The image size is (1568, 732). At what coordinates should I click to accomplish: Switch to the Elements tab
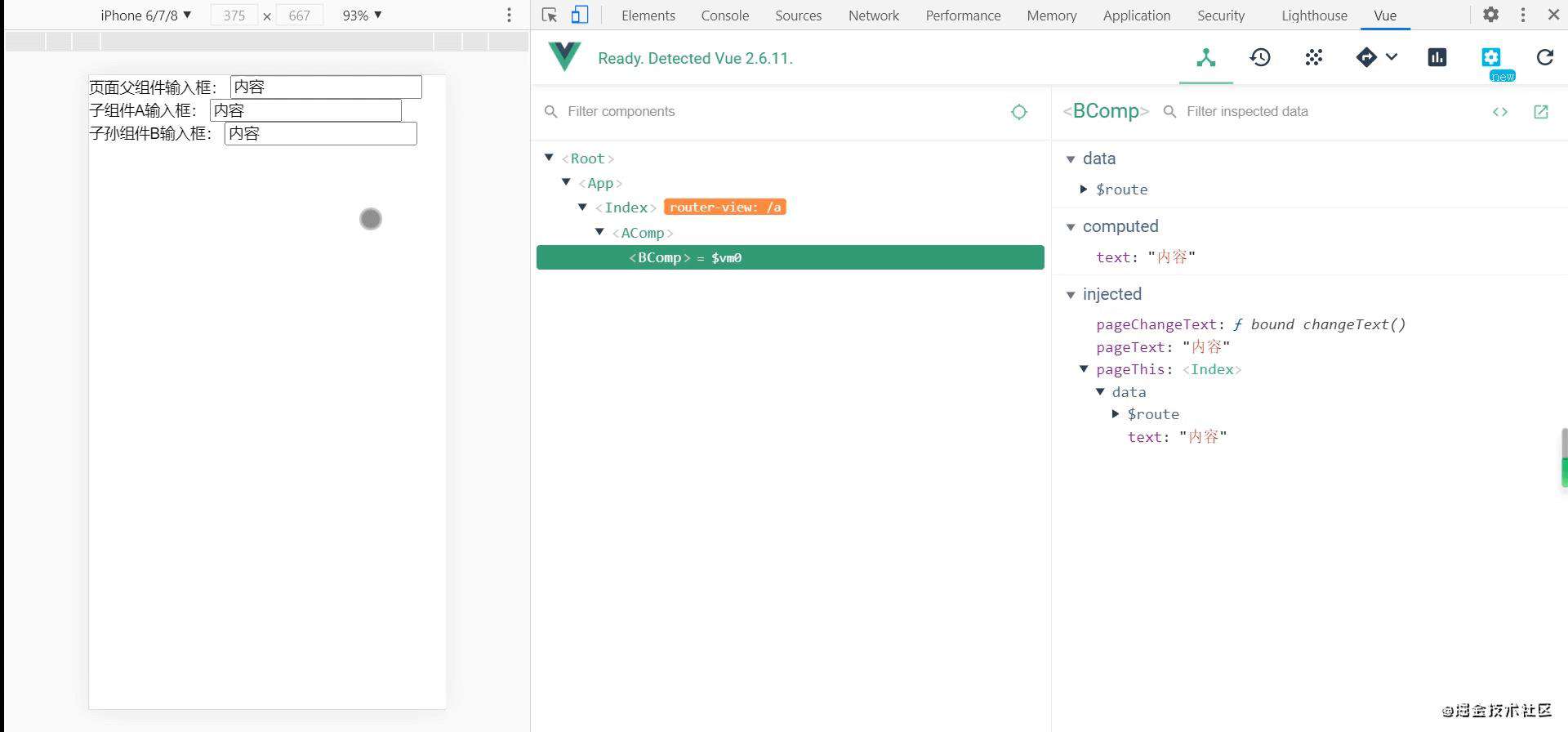point(648,16)
